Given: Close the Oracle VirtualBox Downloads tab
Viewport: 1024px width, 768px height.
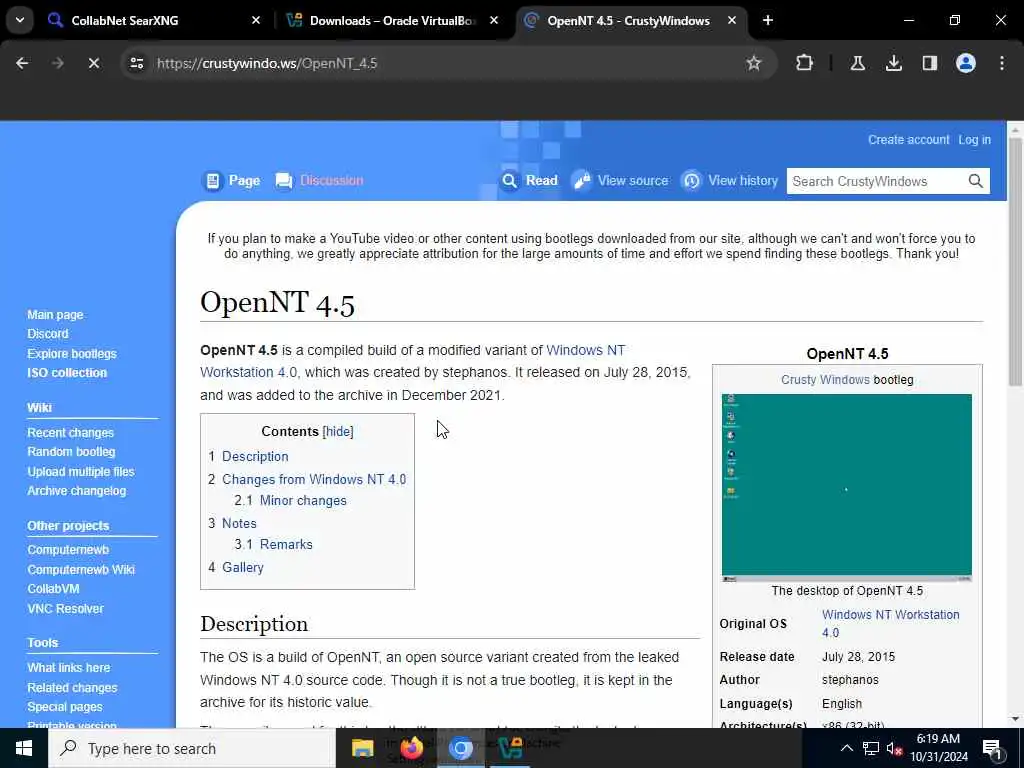Looking at the screenshot, I should 494,20.
